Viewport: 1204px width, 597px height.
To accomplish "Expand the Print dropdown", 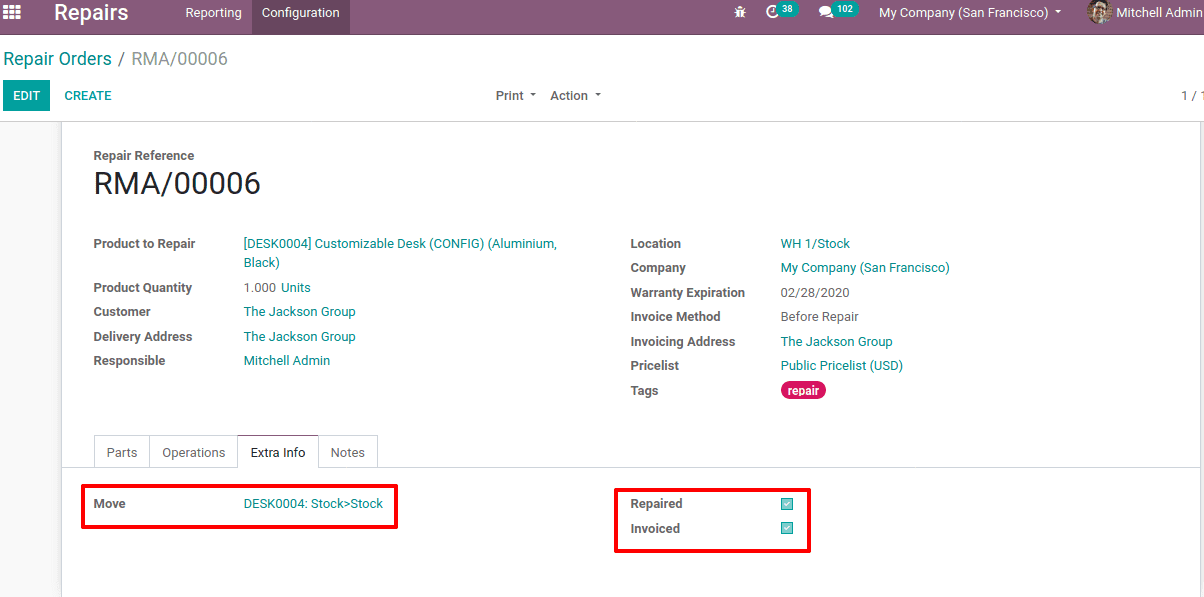I will pos(516,96).
